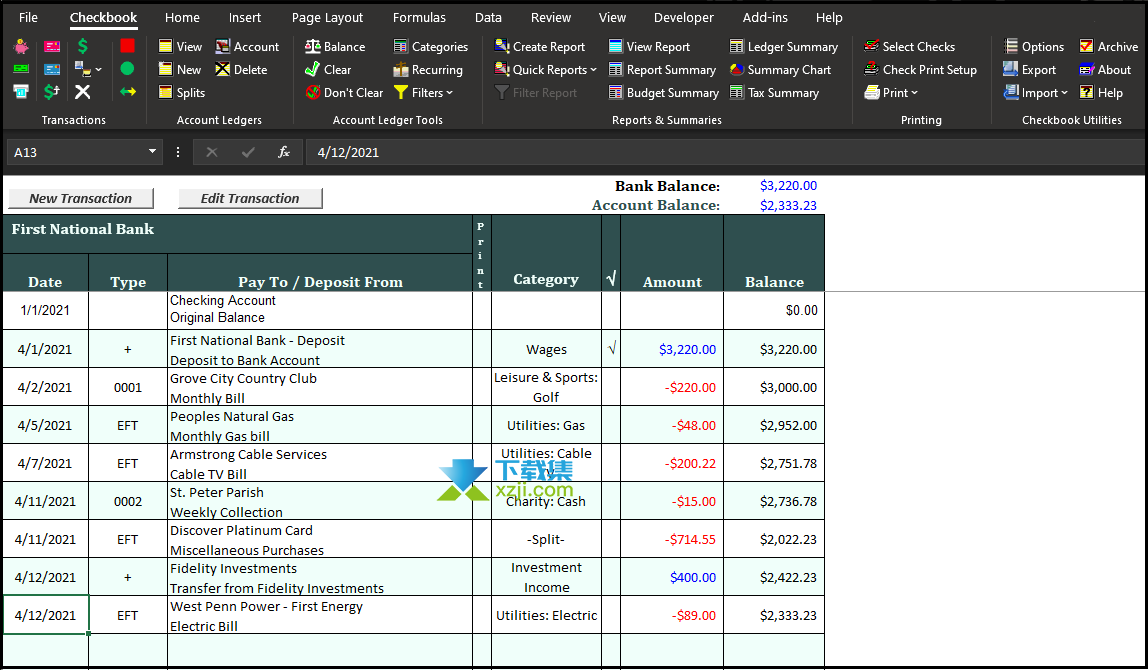This screenshot has height=670, width=1148.
Task: Click Create Report
Action: (540, 47)
